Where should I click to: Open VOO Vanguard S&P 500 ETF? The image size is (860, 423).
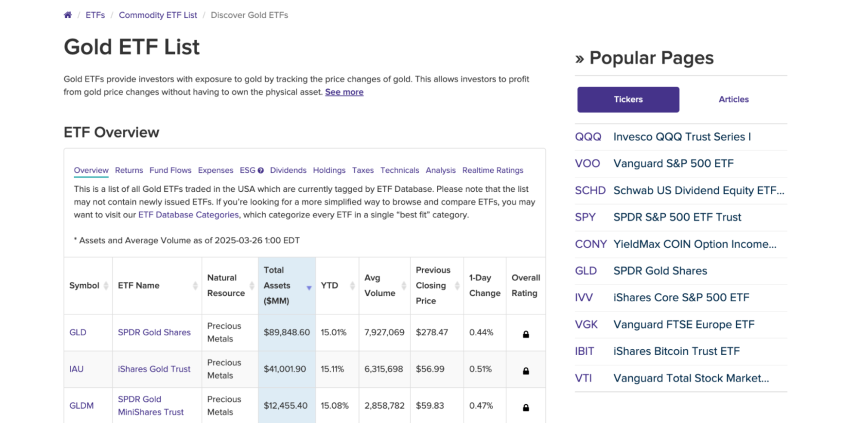tap(681, 163)
